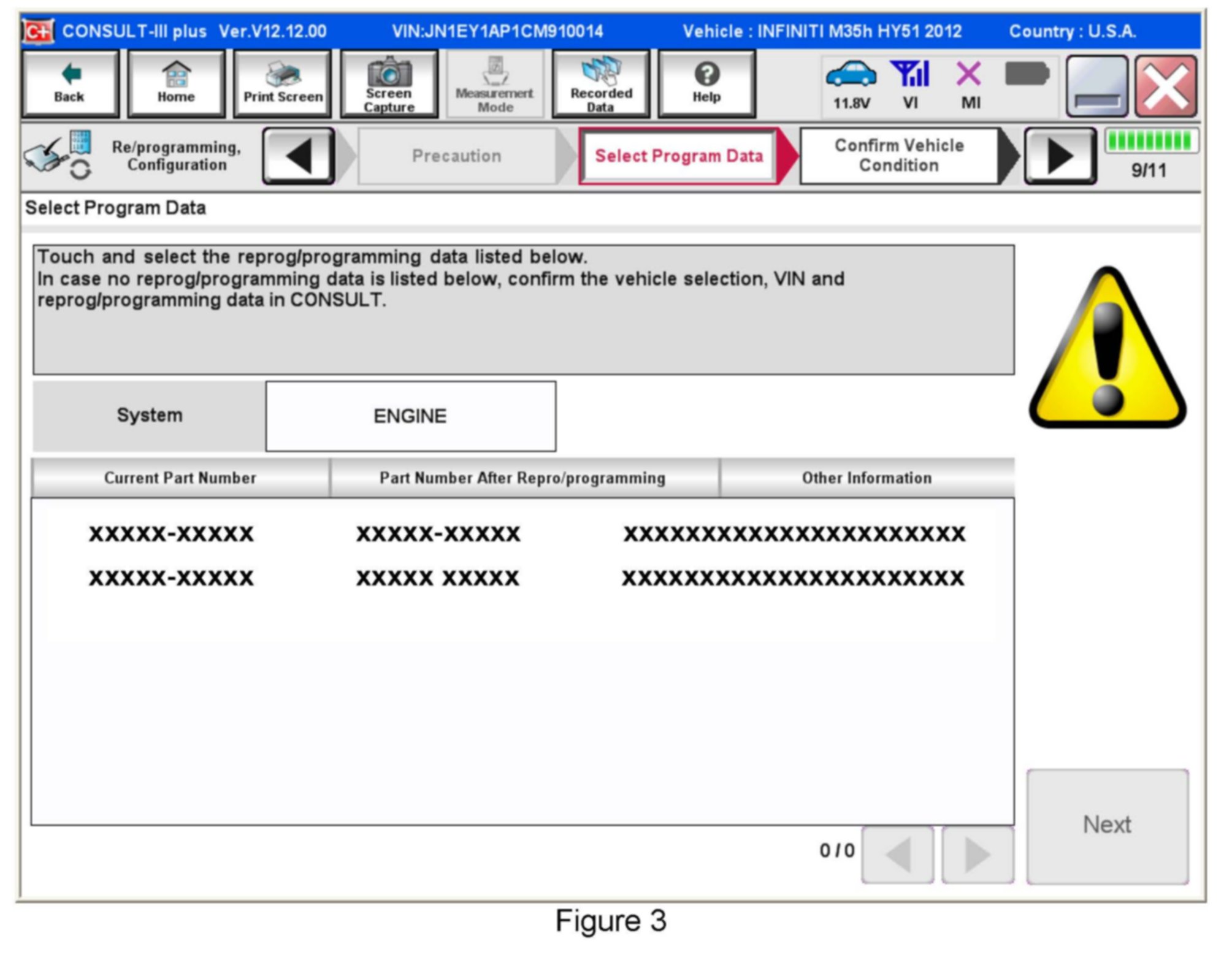Click the Select Program Data step
Viewport: 1232px width, 979px height.
click(678, 156)
